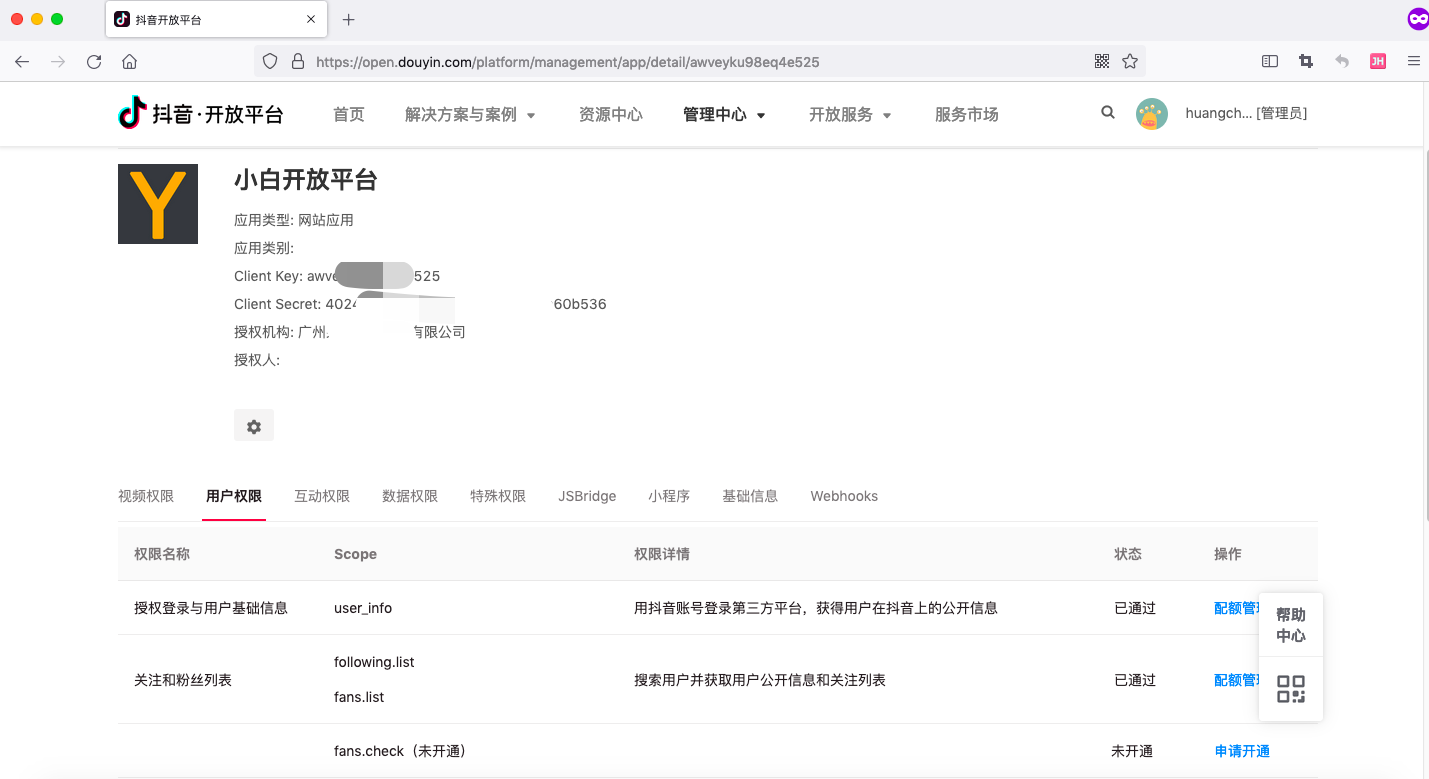Viewport: 1429px width, 779px height.
Task: Click the shield tracking protection icon
Action: tap(270, 61)
